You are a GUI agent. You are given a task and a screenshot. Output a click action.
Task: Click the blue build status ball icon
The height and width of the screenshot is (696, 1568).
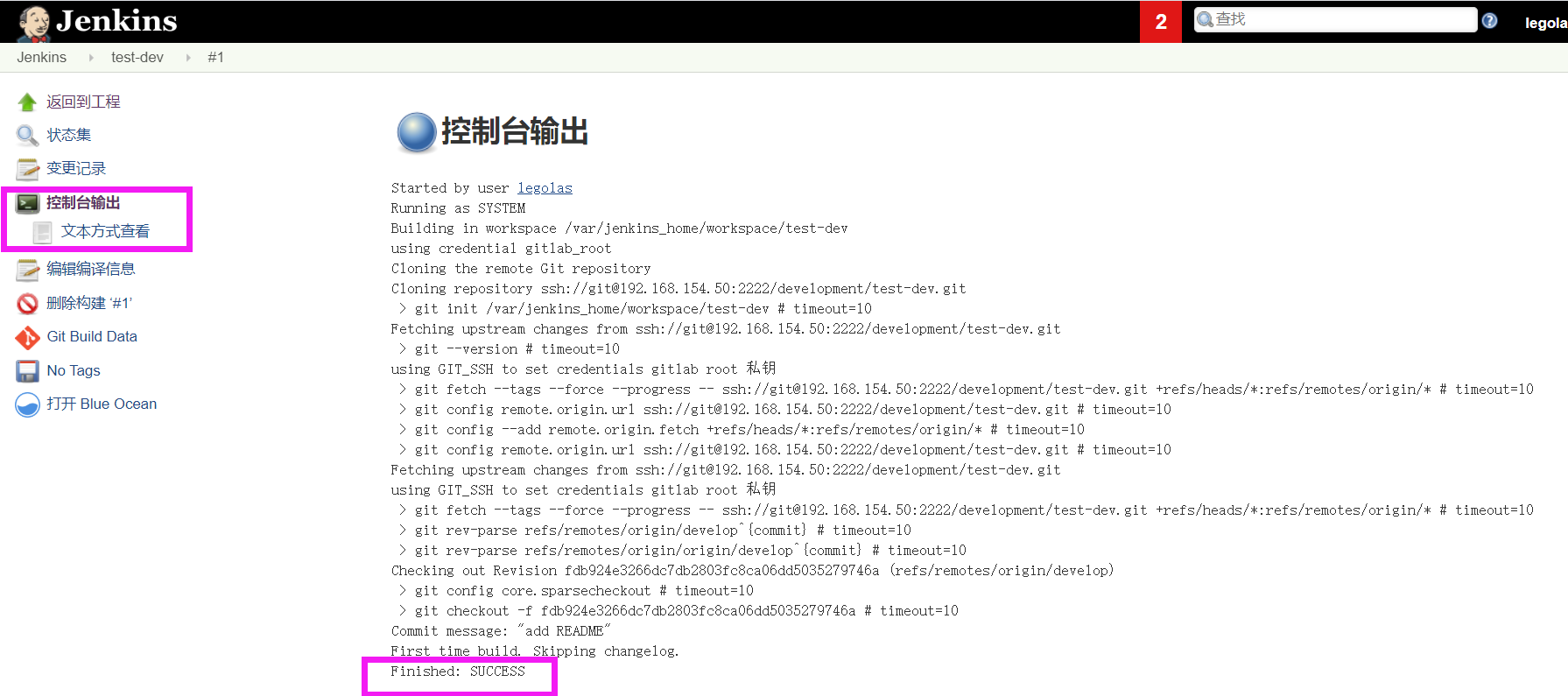click(416, 133)
